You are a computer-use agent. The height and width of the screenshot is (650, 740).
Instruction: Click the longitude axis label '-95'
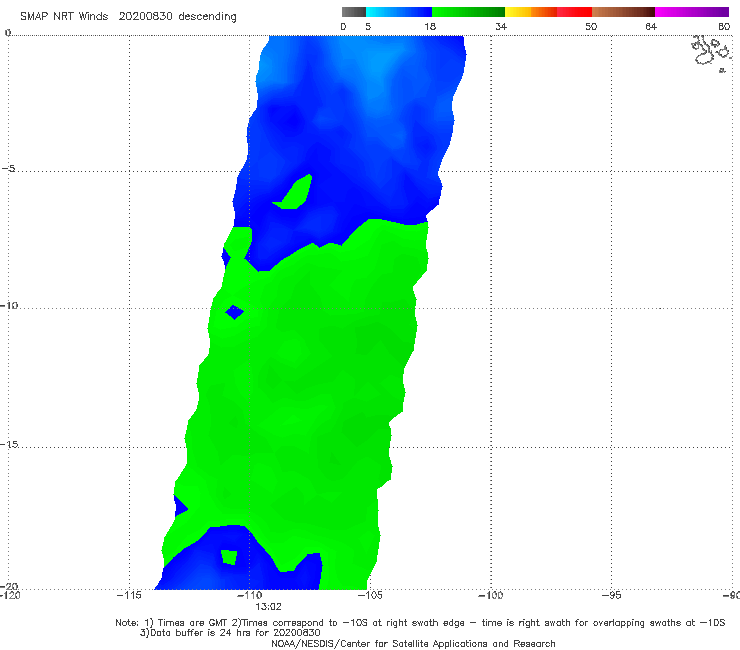[x=612, y=595]
